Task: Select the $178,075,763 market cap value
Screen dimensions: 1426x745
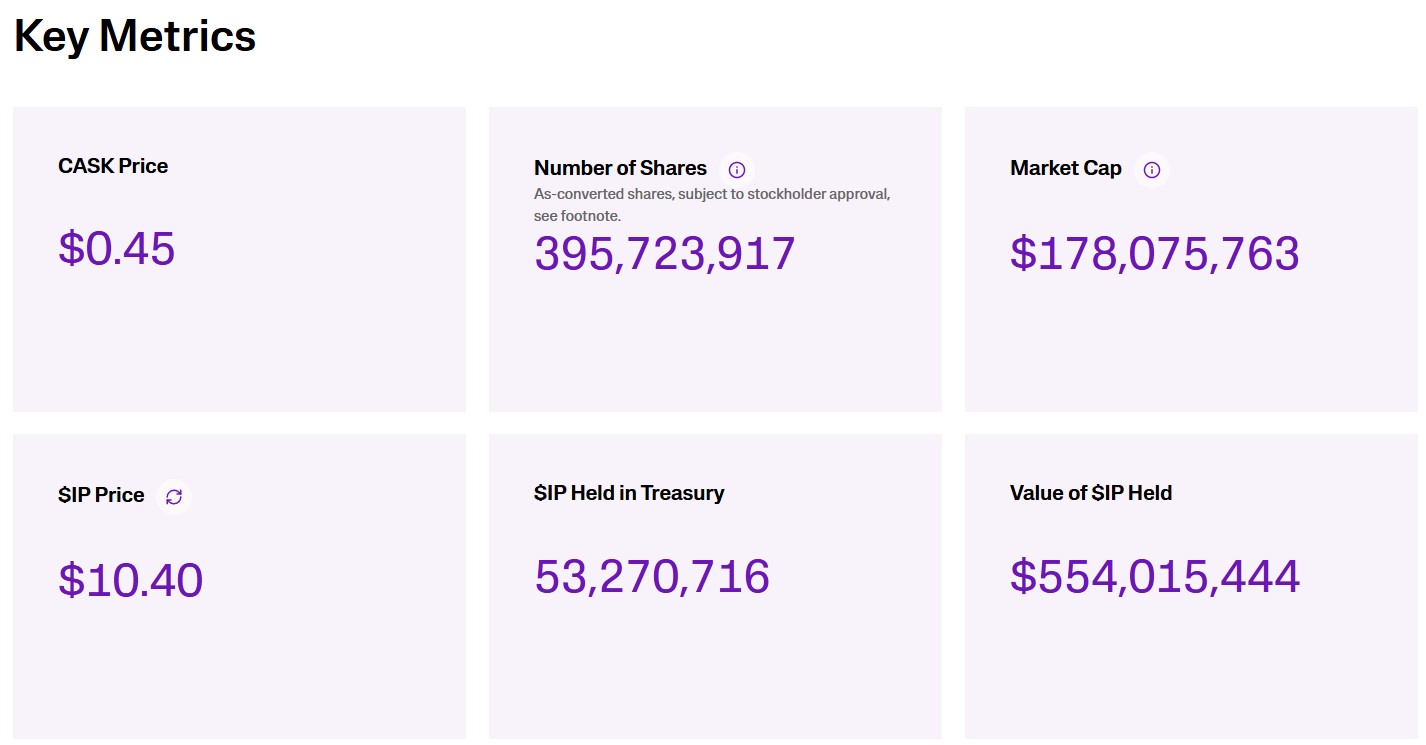Action: 1154,253
